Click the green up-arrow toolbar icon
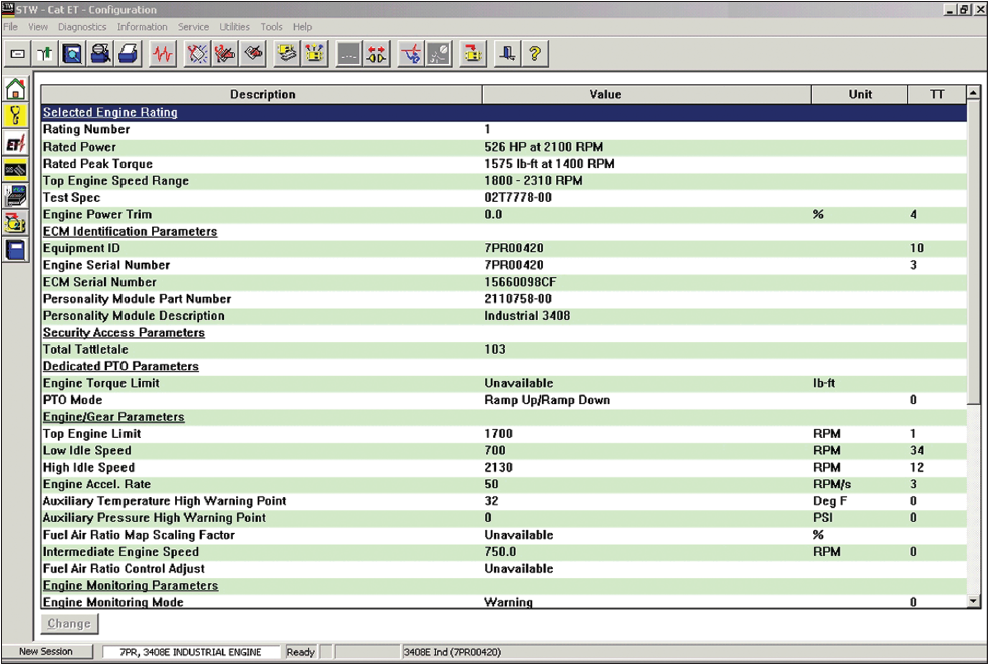The image size is (989, 664). click(45, 54)
